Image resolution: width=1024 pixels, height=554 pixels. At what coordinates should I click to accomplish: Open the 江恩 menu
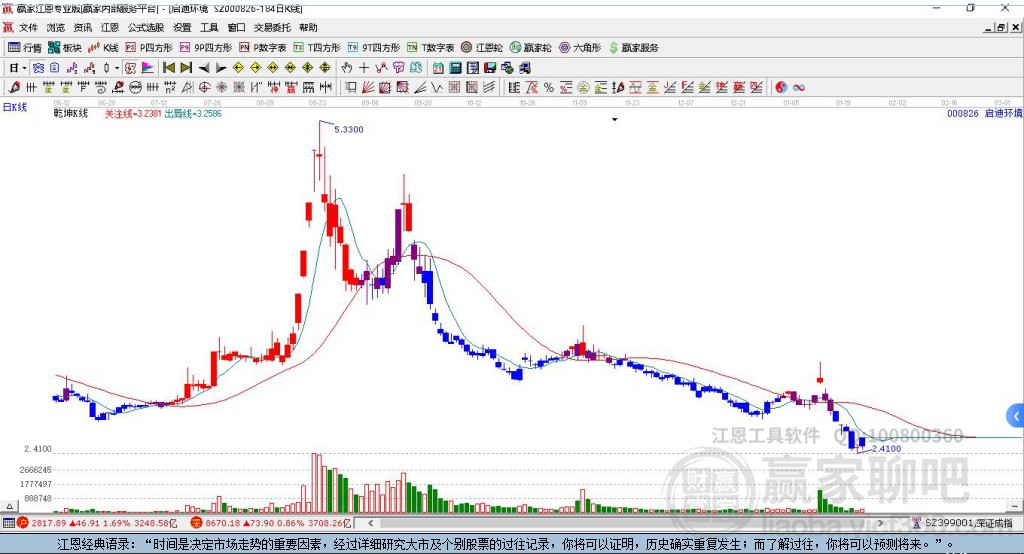click(110, 27)
